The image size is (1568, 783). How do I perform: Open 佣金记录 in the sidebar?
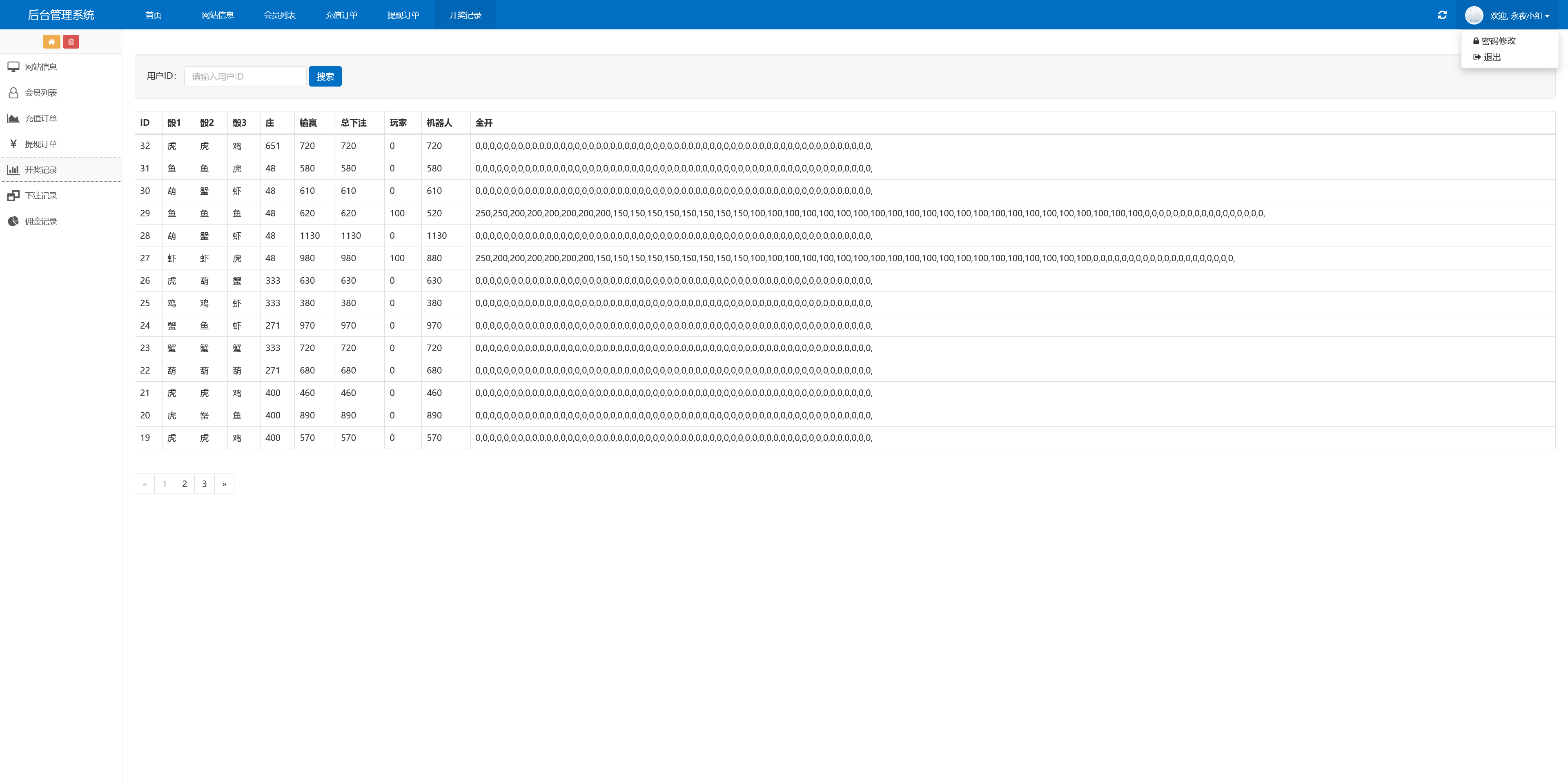pyautogui.click(x=41, y=221)
